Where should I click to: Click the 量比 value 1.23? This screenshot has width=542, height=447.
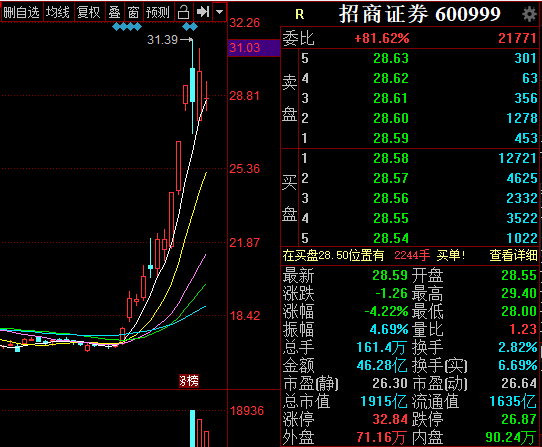tap(523, 329)
